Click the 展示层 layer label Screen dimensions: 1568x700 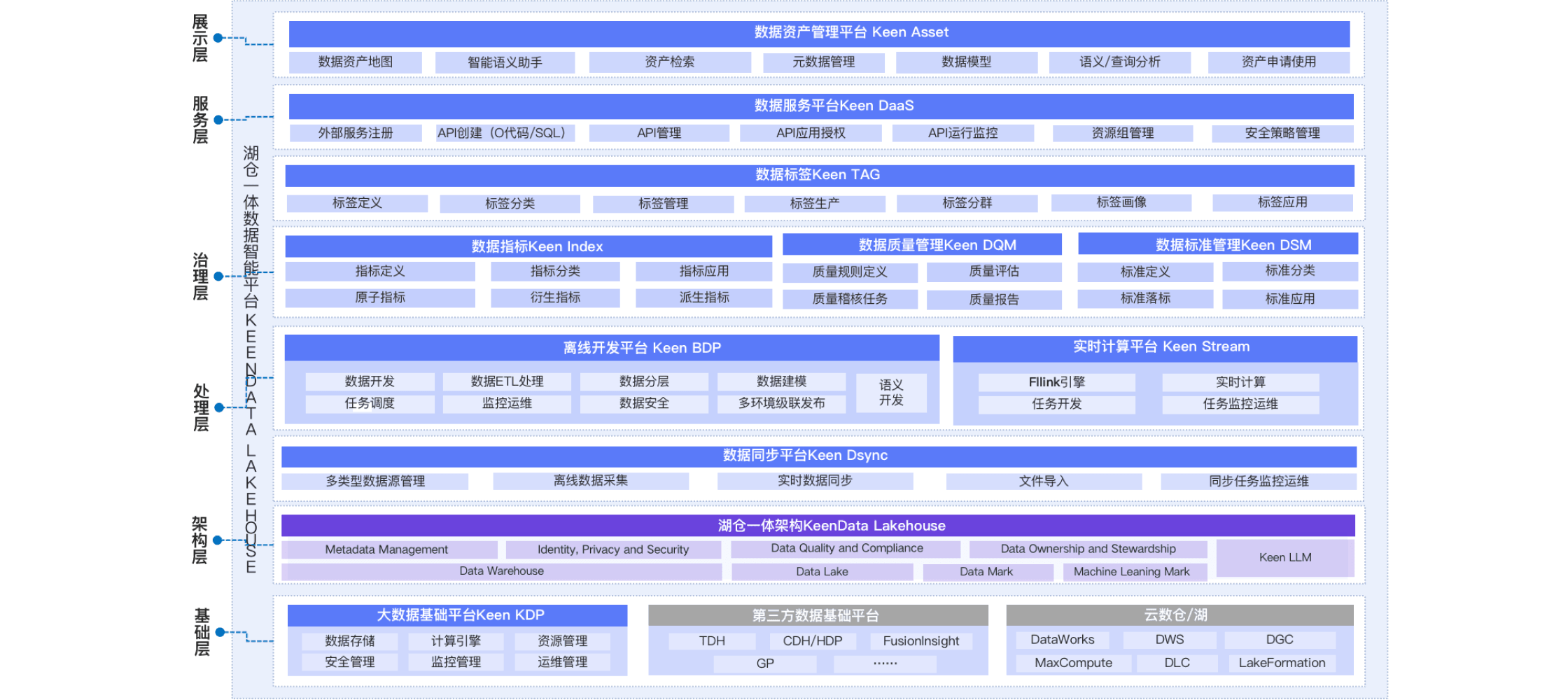198,38
